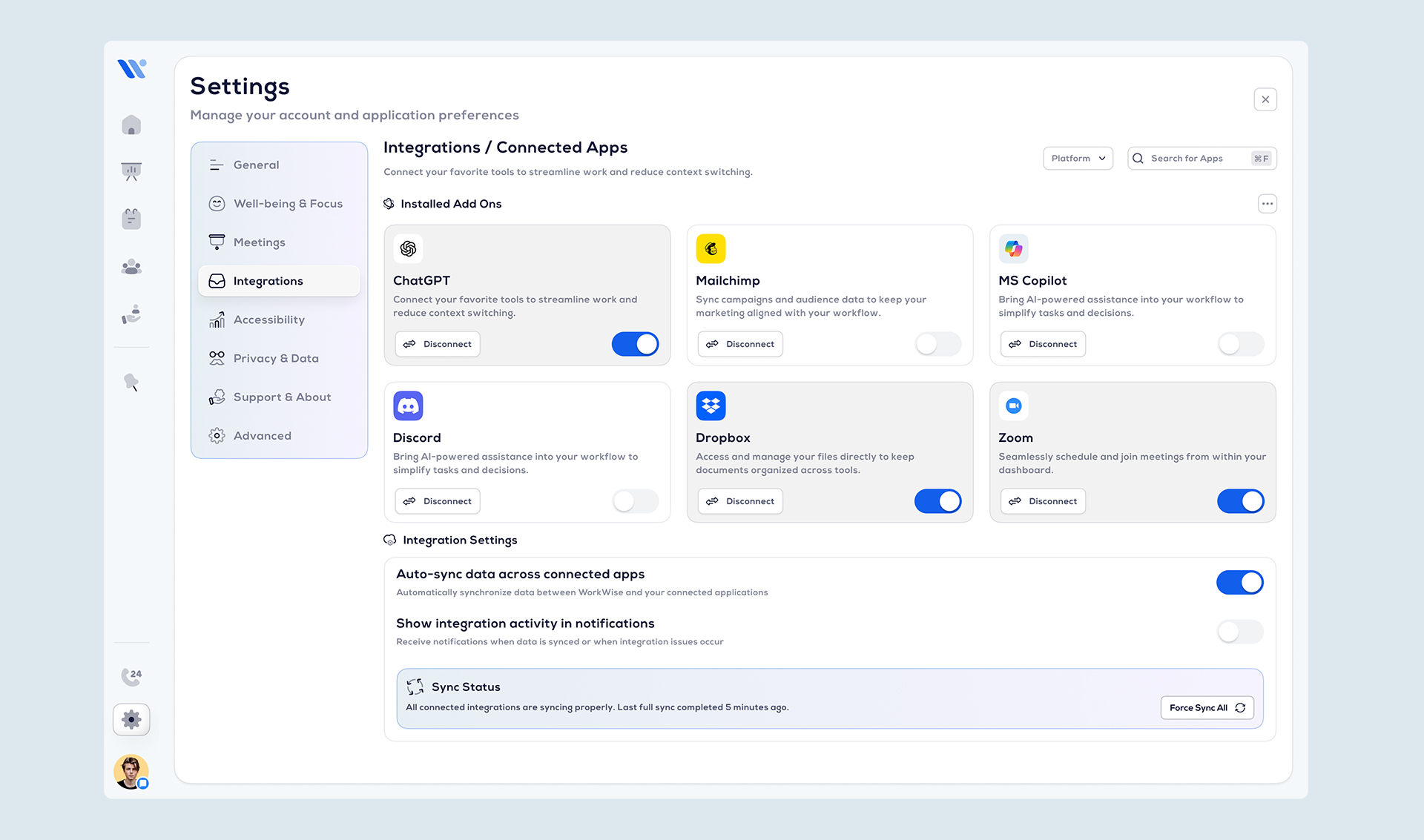1424x840 pixels.
Task: Open the phone icon with 24 badge
Action: pos(131,675)
